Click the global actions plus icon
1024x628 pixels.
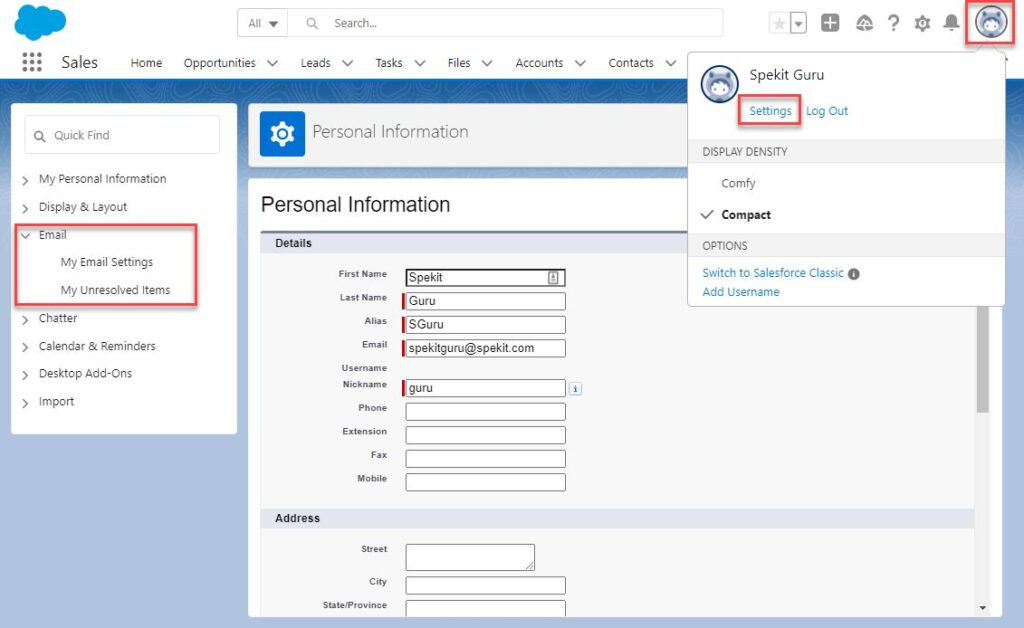[x=830, y=23]
